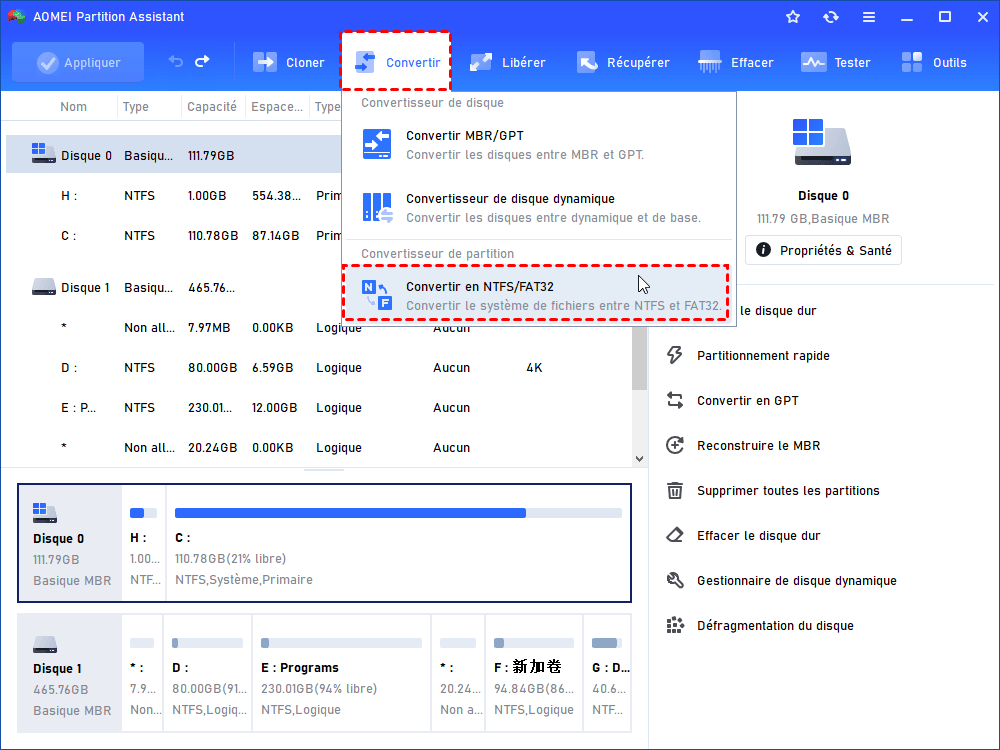Click the F: partition block on Disque 1
Viewport: 1000px width, 750px height.
click(534, 673)
